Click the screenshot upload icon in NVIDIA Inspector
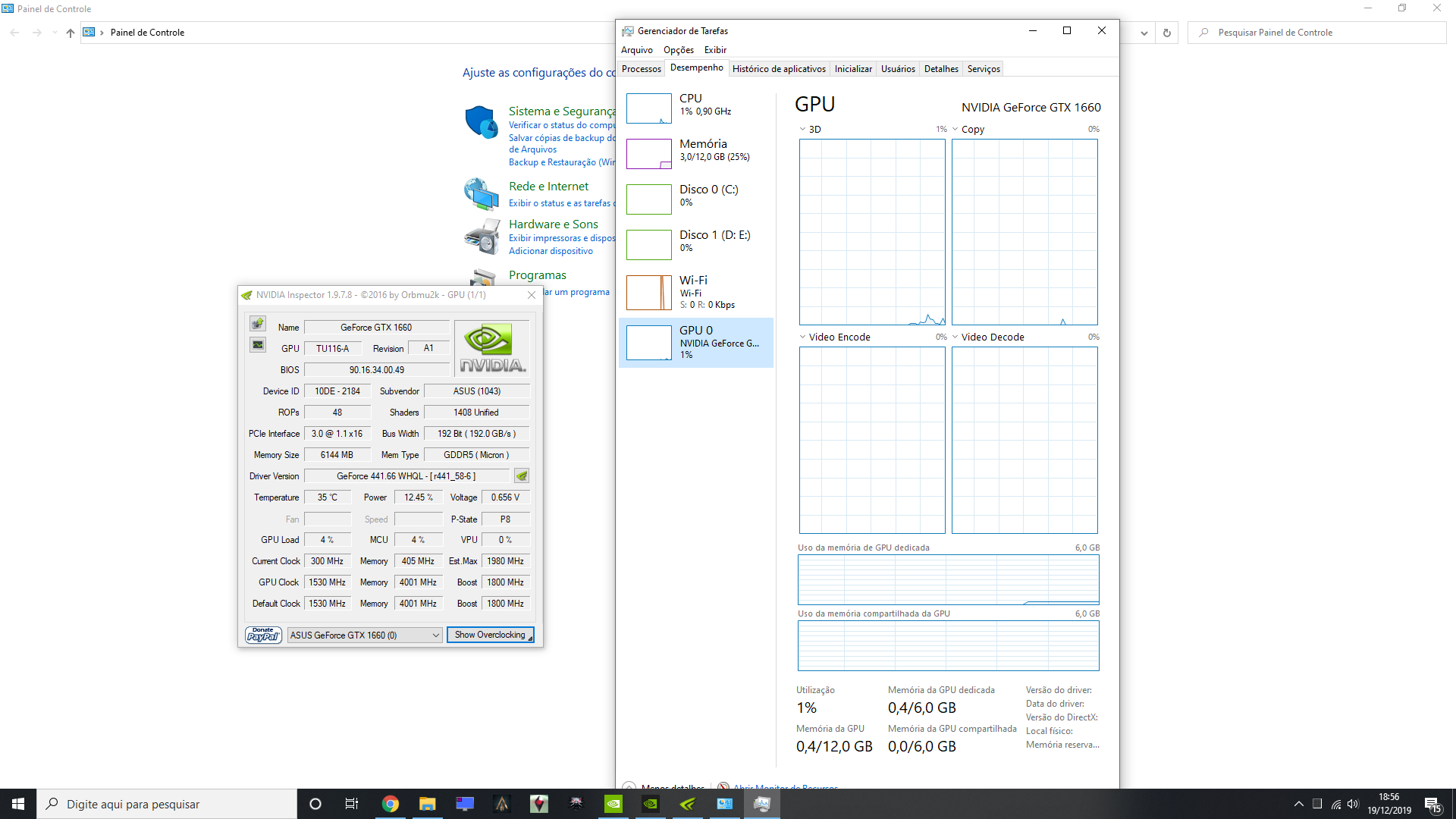1456x819 pixels. click(x=258, y=324)
